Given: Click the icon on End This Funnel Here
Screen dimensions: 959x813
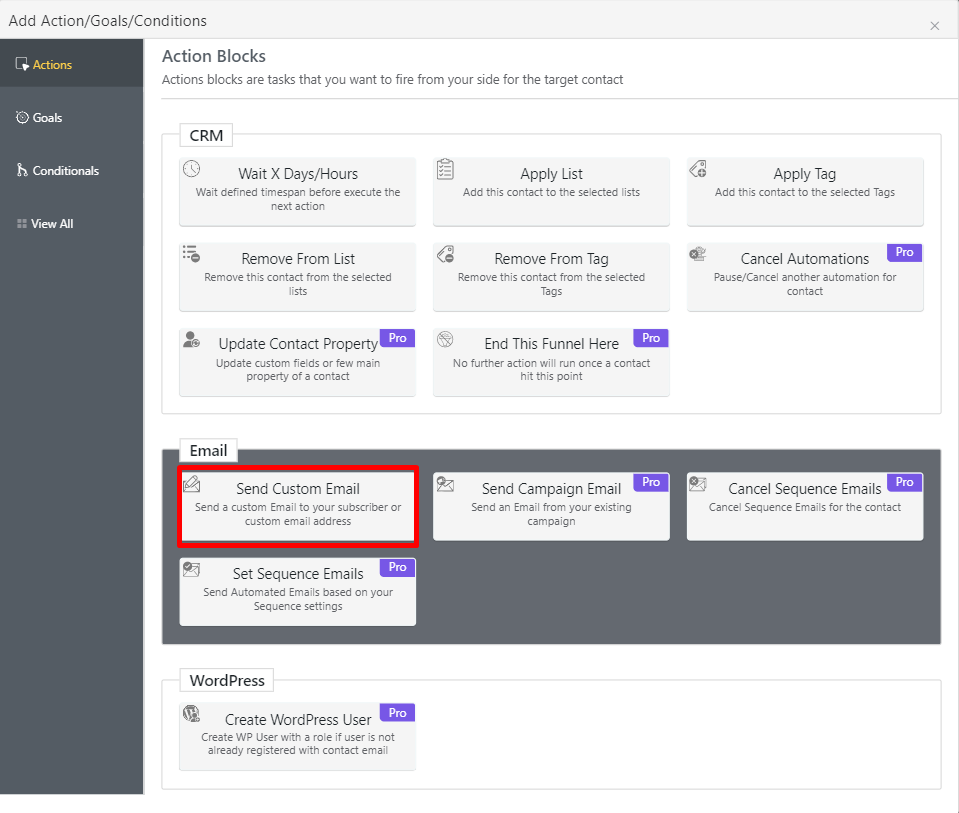Looking at the screenshot, I should point(446,339).
